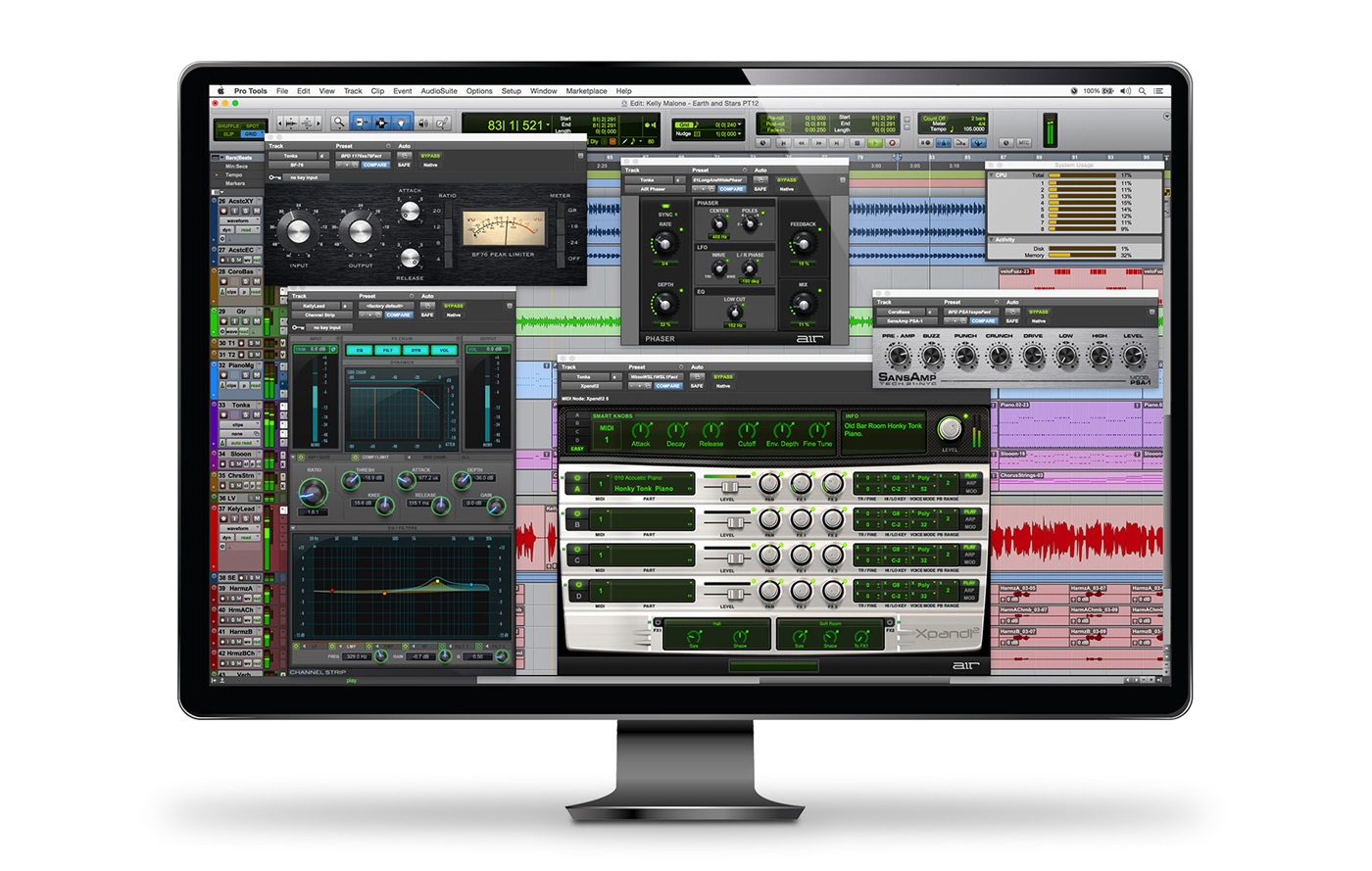Toggle SAFE in the Channel Strip window
Screen dimensions: 1372x871
pyautogui.click(x=427, y=315)
